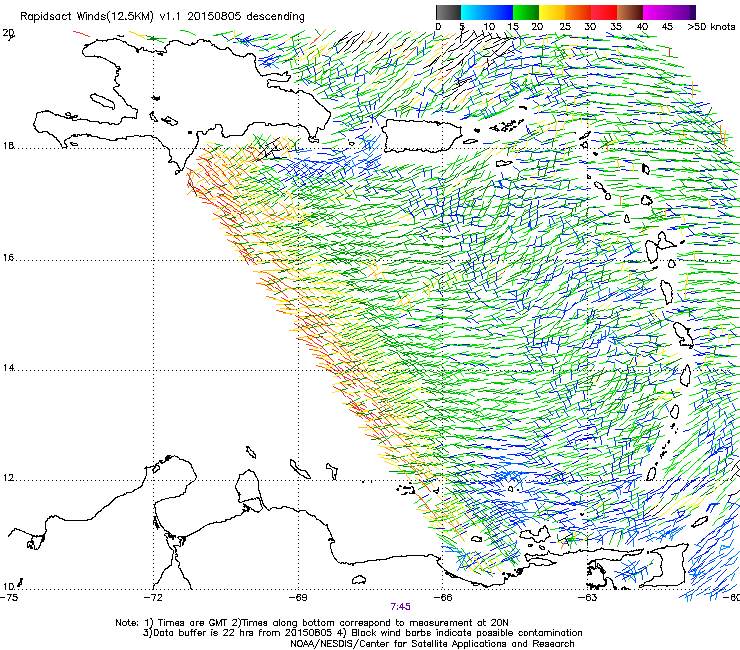Click the '40' legend scale label
This screenshot has width=740, height=650.
[642, 27]
